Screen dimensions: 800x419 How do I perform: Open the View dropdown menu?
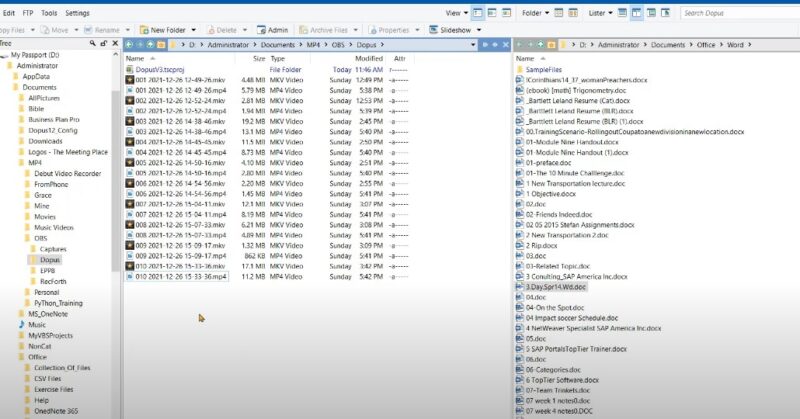tap(456, 13)
